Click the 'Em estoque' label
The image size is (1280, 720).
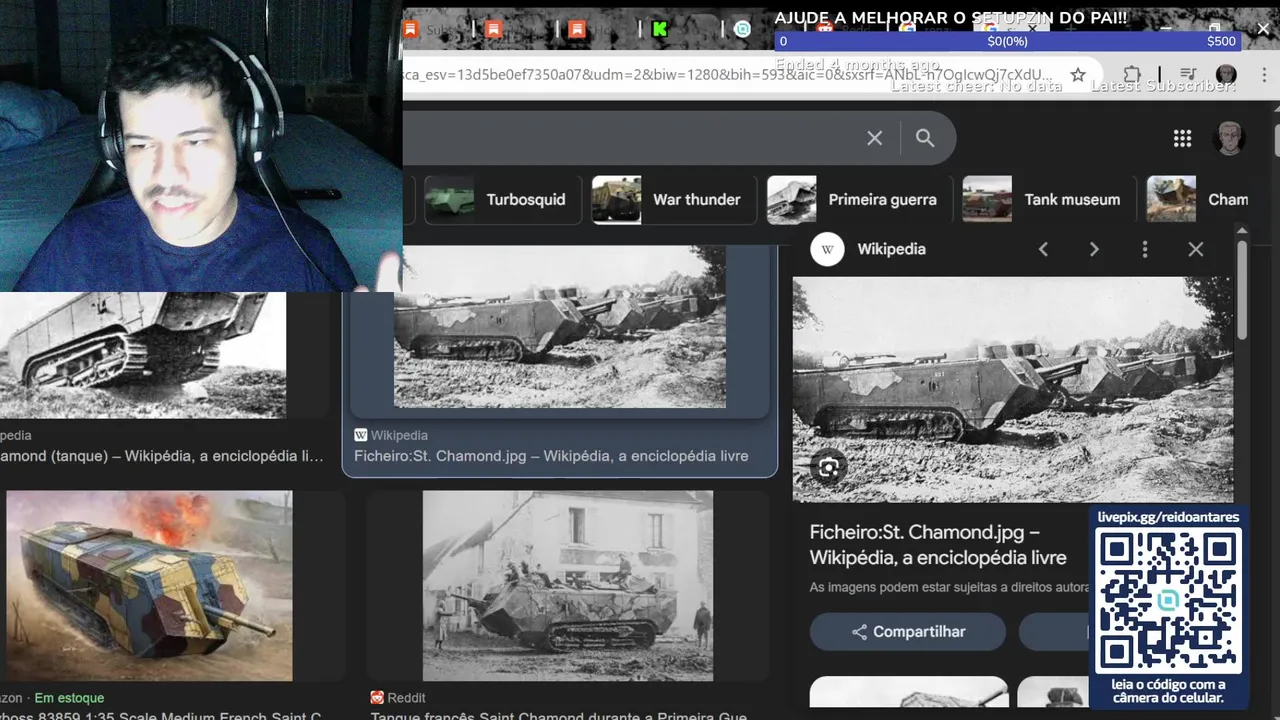click(69, 698)
